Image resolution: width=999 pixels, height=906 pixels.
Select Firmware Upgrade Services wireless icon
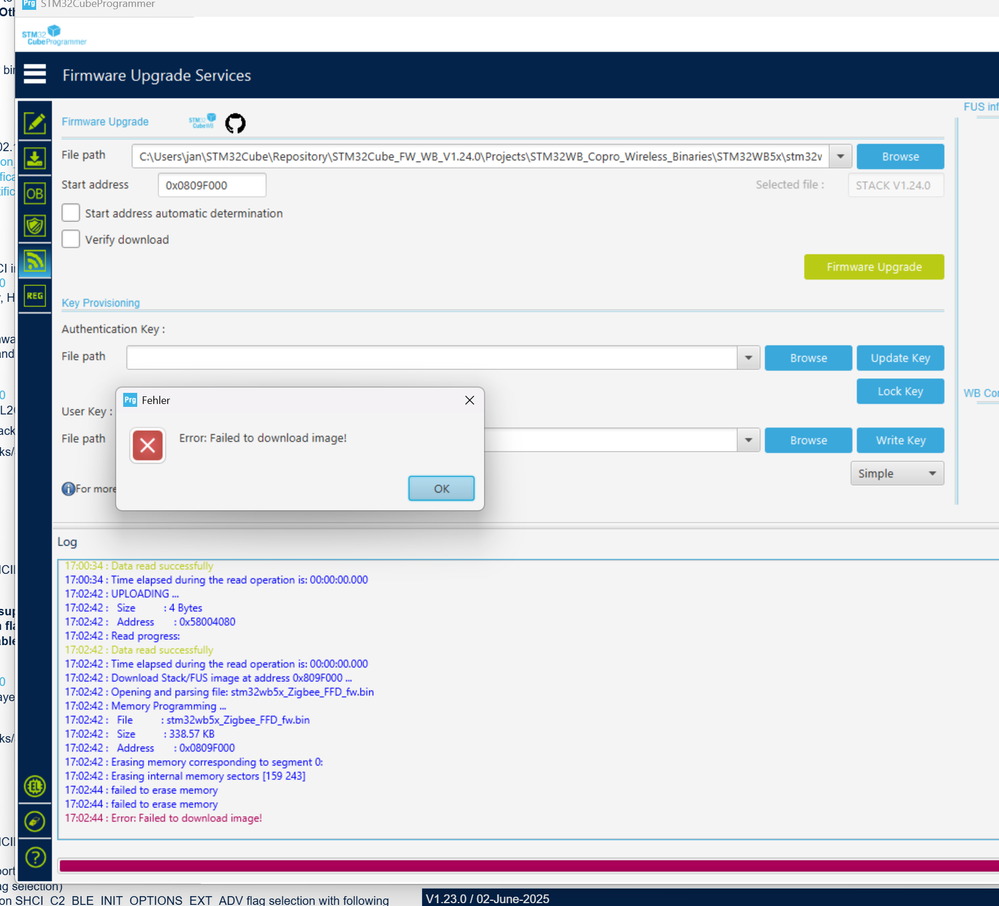point(34,261)
